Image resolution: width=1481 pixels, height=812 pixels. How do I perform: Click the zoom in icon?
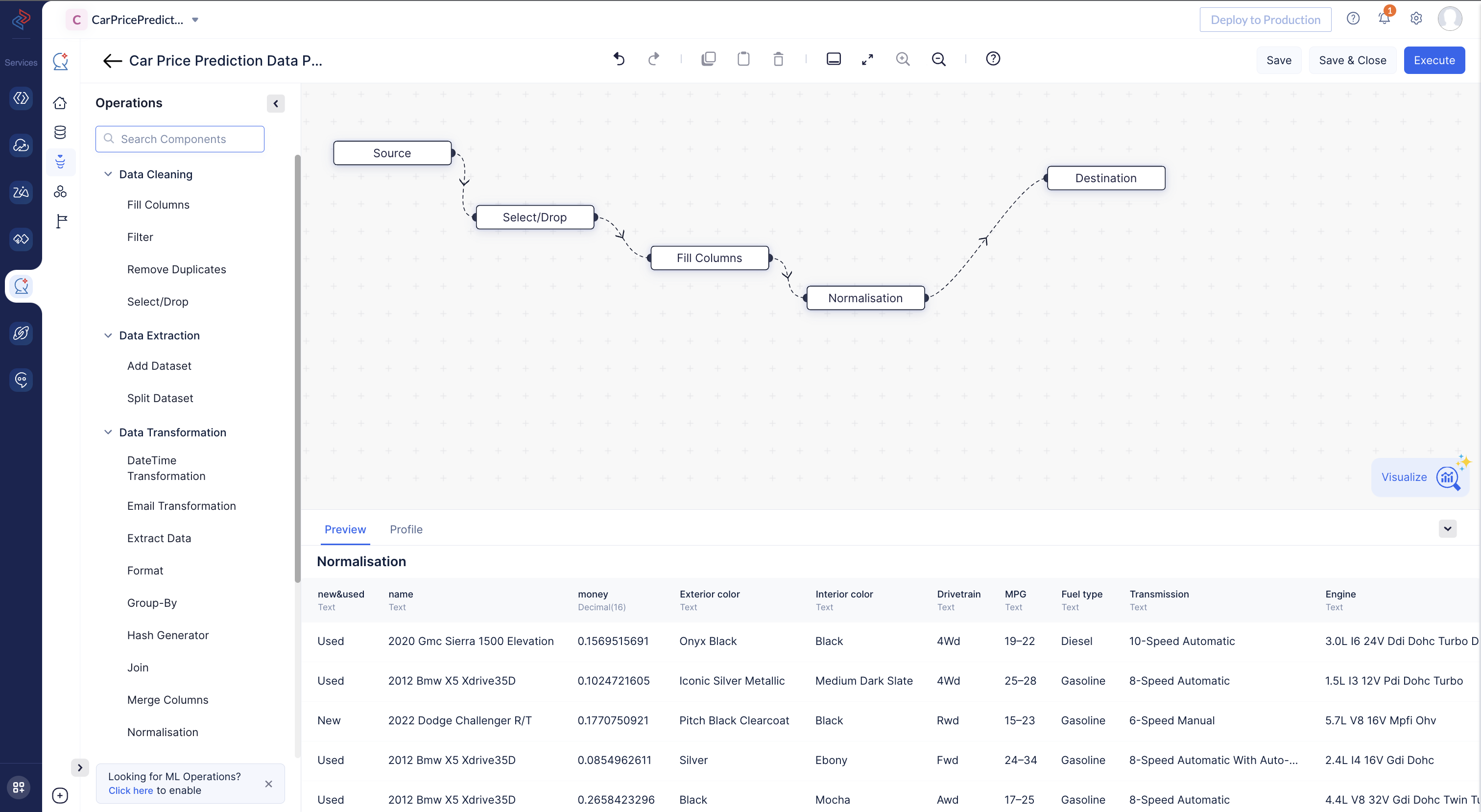[902, 59]
